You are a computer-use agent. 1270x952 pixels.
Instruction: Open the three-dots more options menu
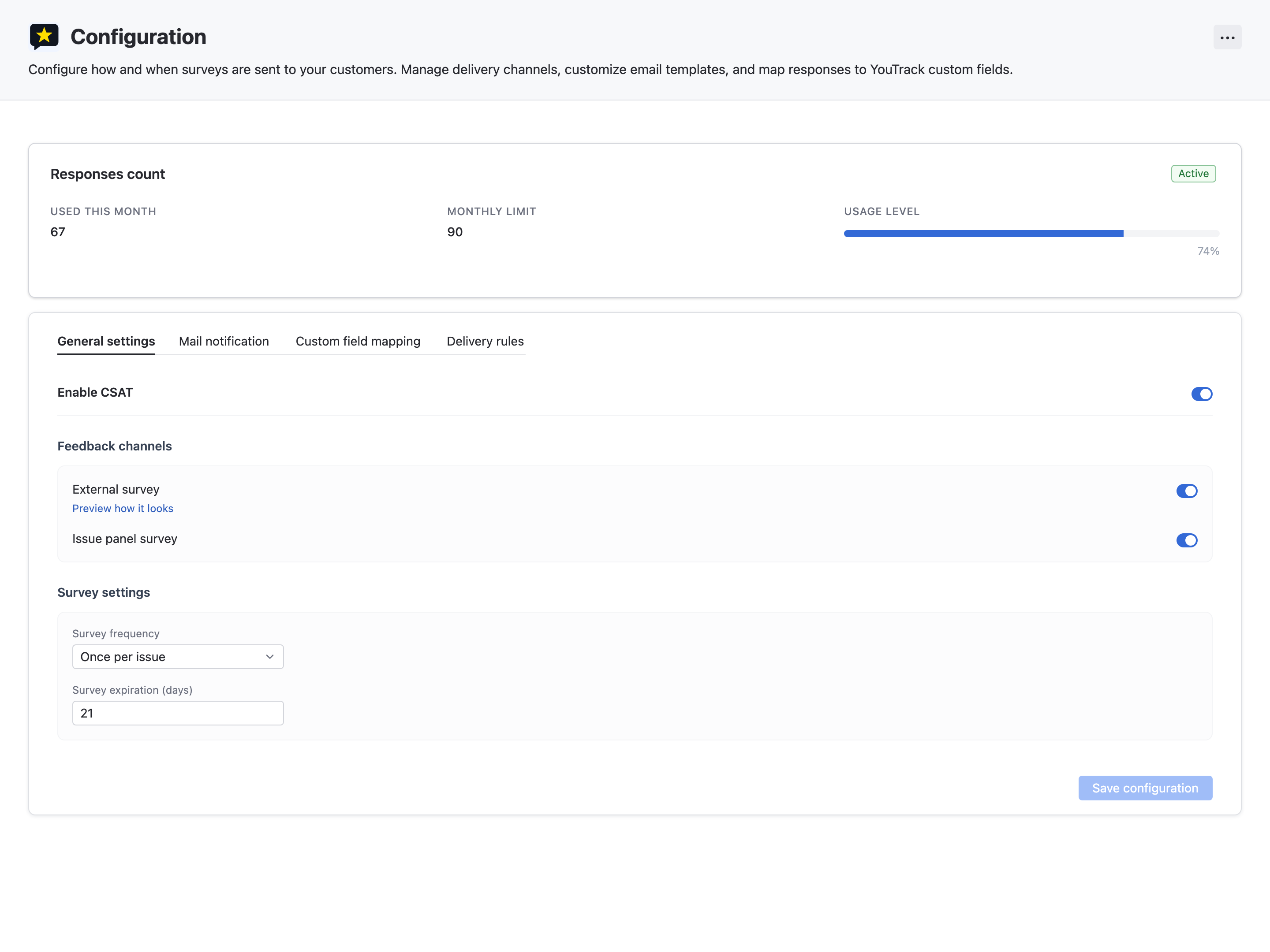(x=1227, y=37)
